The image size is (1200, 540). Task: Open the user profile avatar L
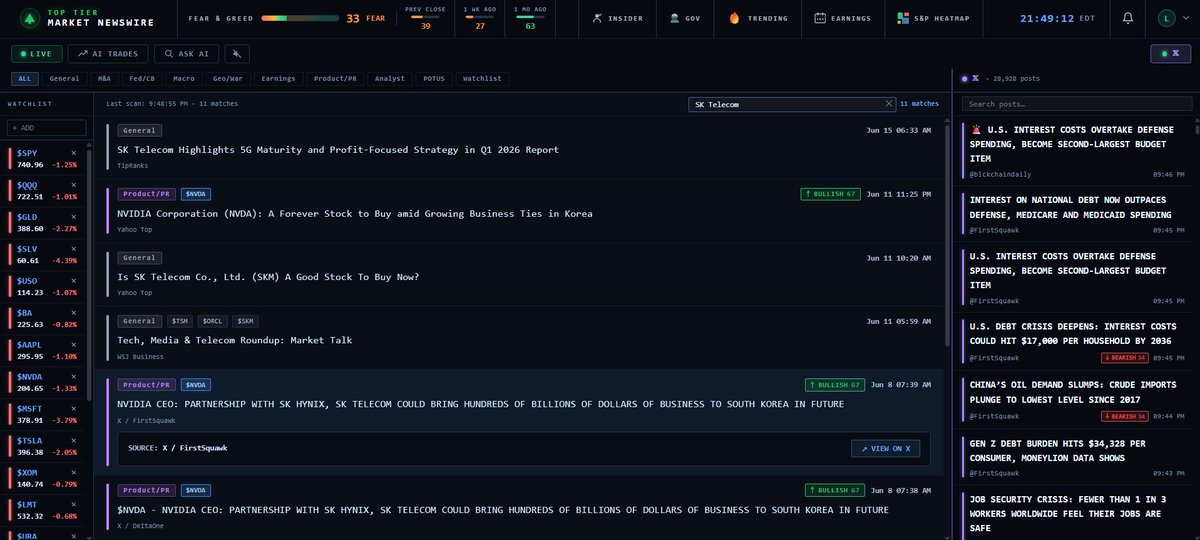point(1167,18)
